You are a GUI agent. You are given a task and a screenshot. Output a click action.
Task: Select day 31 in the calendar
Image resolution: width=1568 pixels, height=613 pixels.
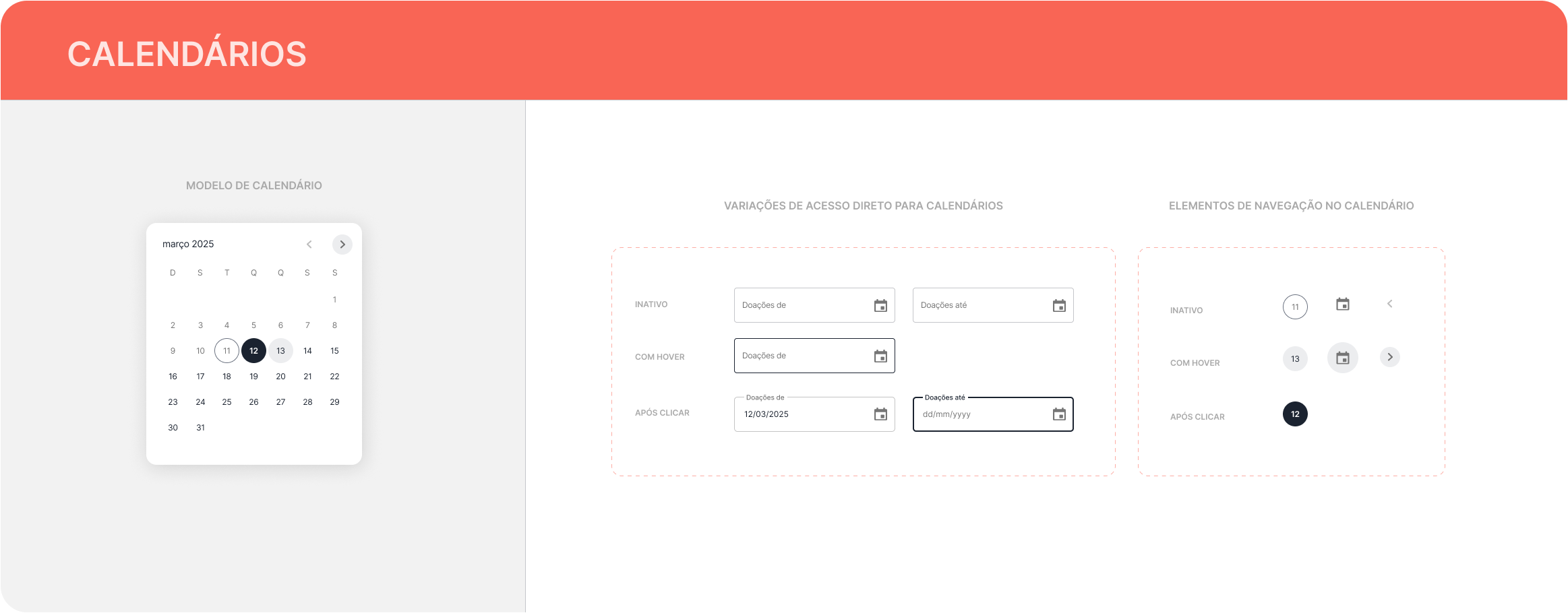[x=200, y=428]
